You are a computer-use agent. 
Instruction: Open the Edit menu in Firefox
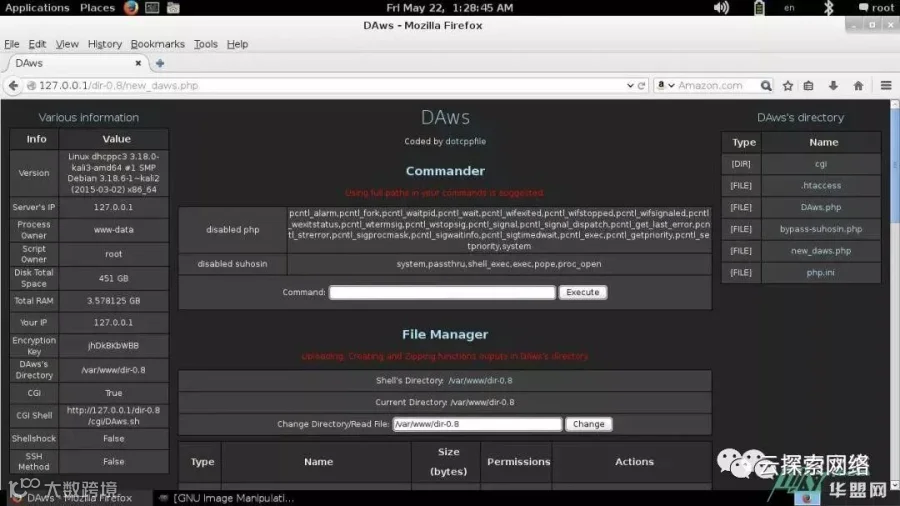pos(37,44)
